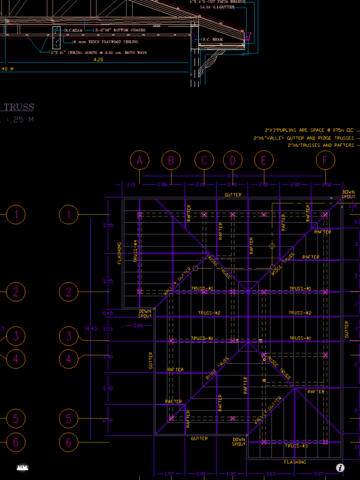
Task: Click the 4.20 dimension in the section
Action: pos(98,60)
